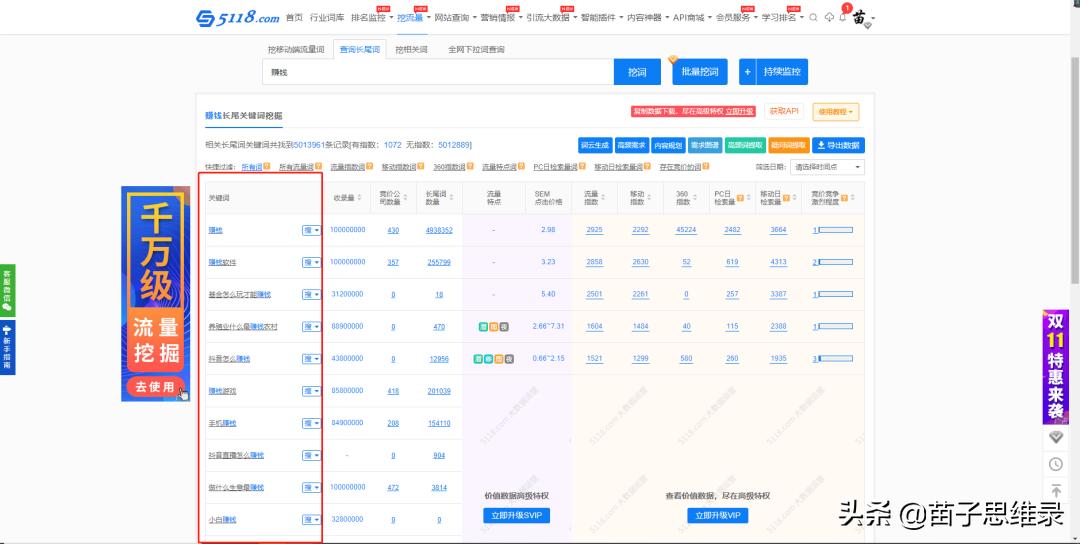
Task: Click the 挖词 search button
Action: (637, 72)
